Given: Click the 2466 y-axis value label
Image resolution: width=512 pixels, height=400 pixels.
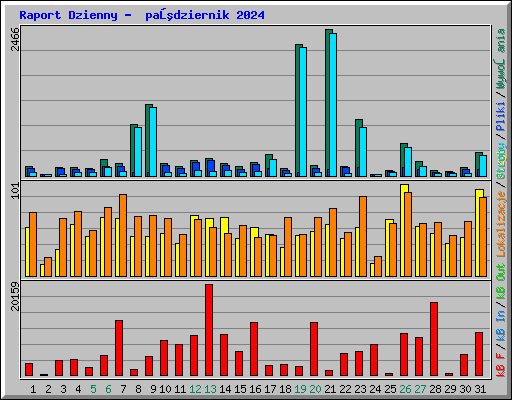Looking at the screenshot, I should click(15, 39).
